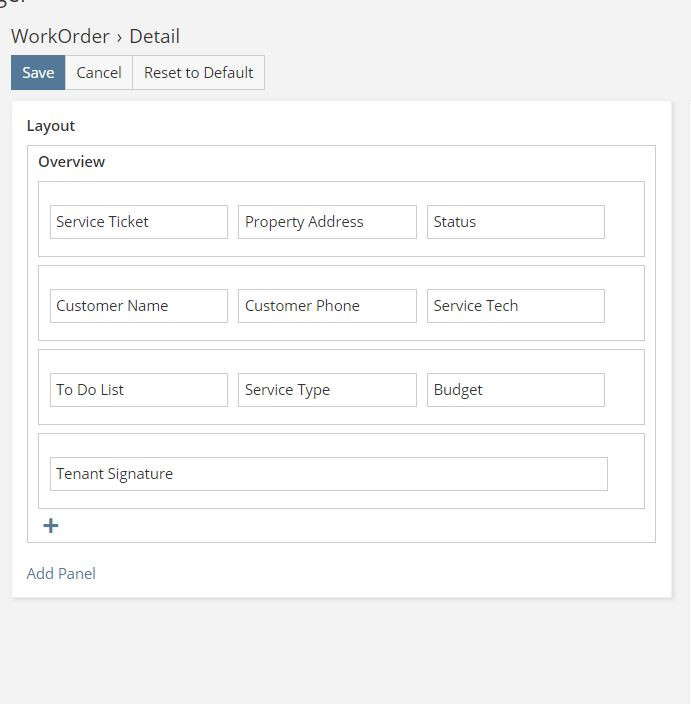691x704 pixels.
Task: Pick the Customer Phone field cell
Action: point(327,306)
